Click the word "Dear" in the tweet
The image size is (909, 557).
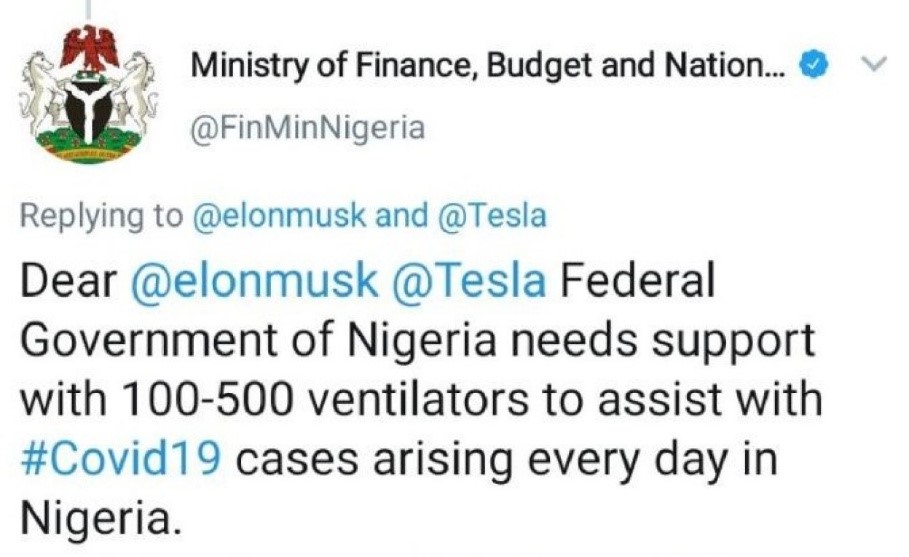coord(68,283)
